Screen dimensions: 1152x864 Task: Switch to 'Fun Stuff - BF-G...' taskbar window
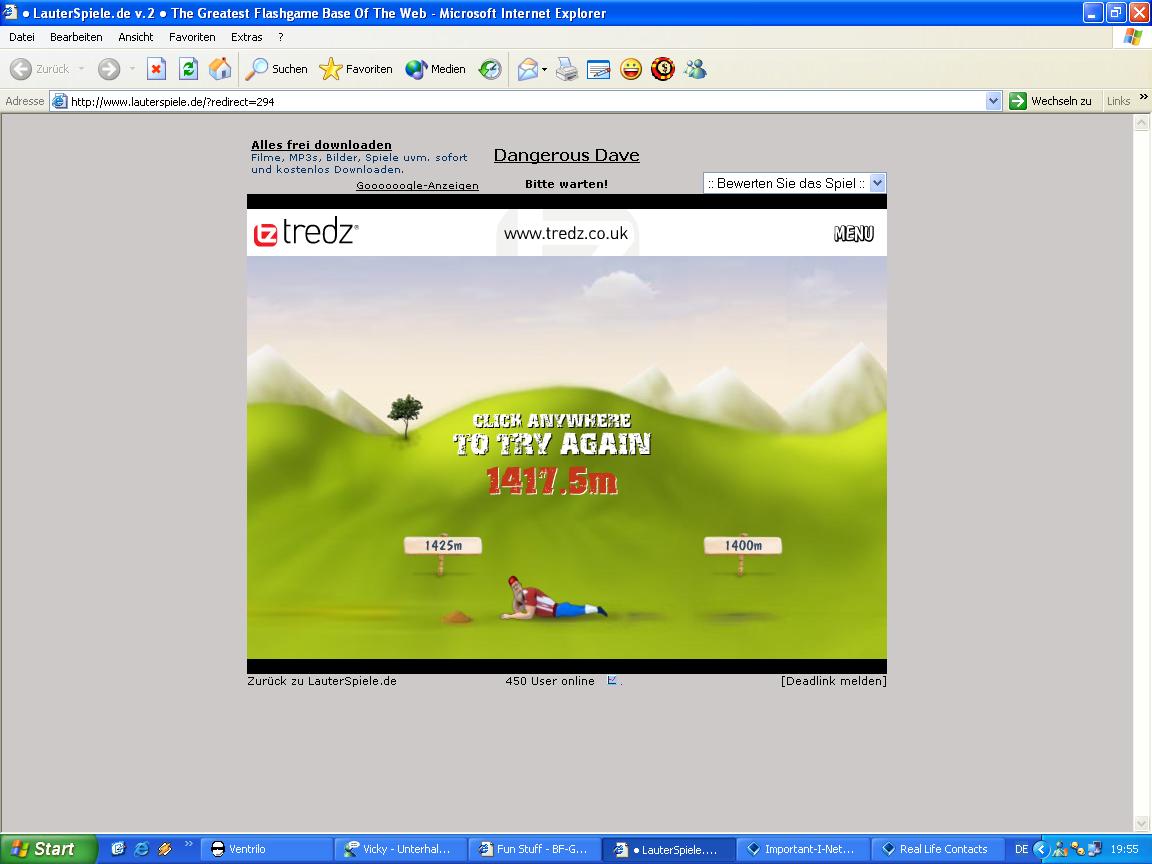click(x=535, y=849)
